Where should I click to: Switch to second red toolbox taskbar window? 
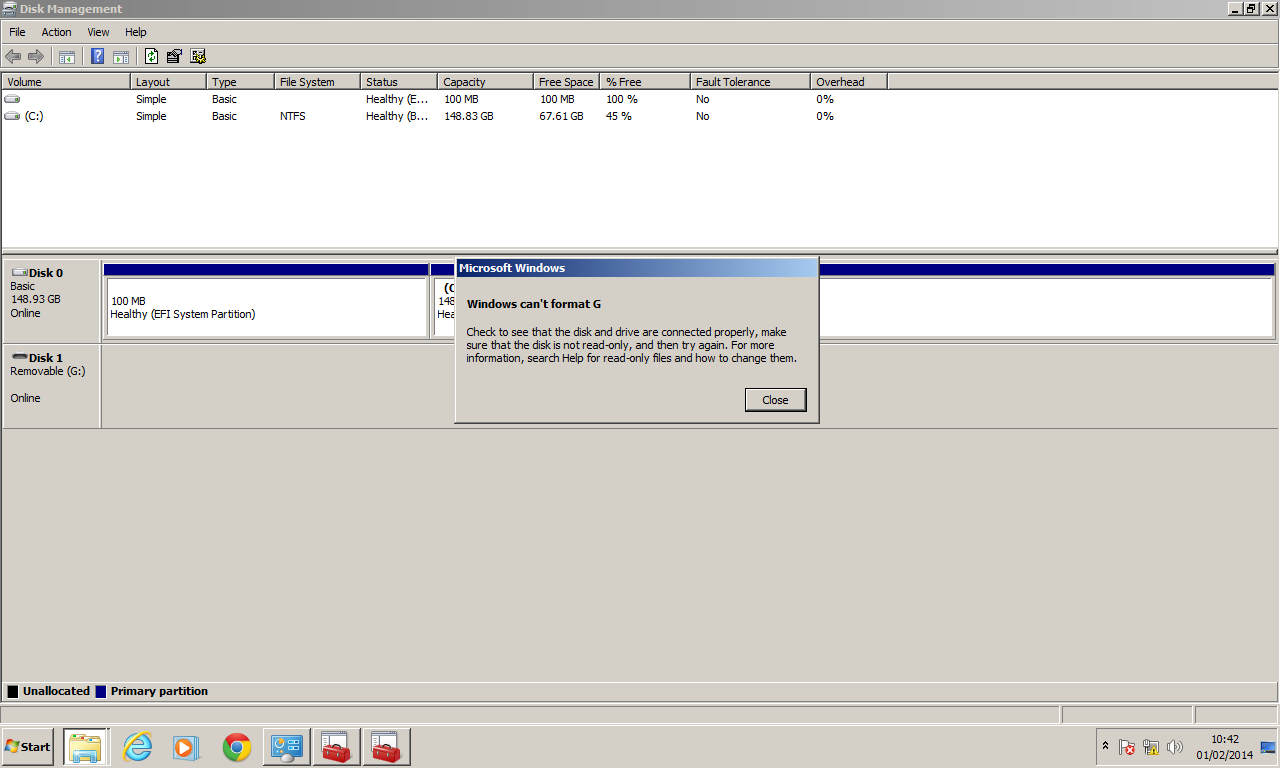(386, 747)
